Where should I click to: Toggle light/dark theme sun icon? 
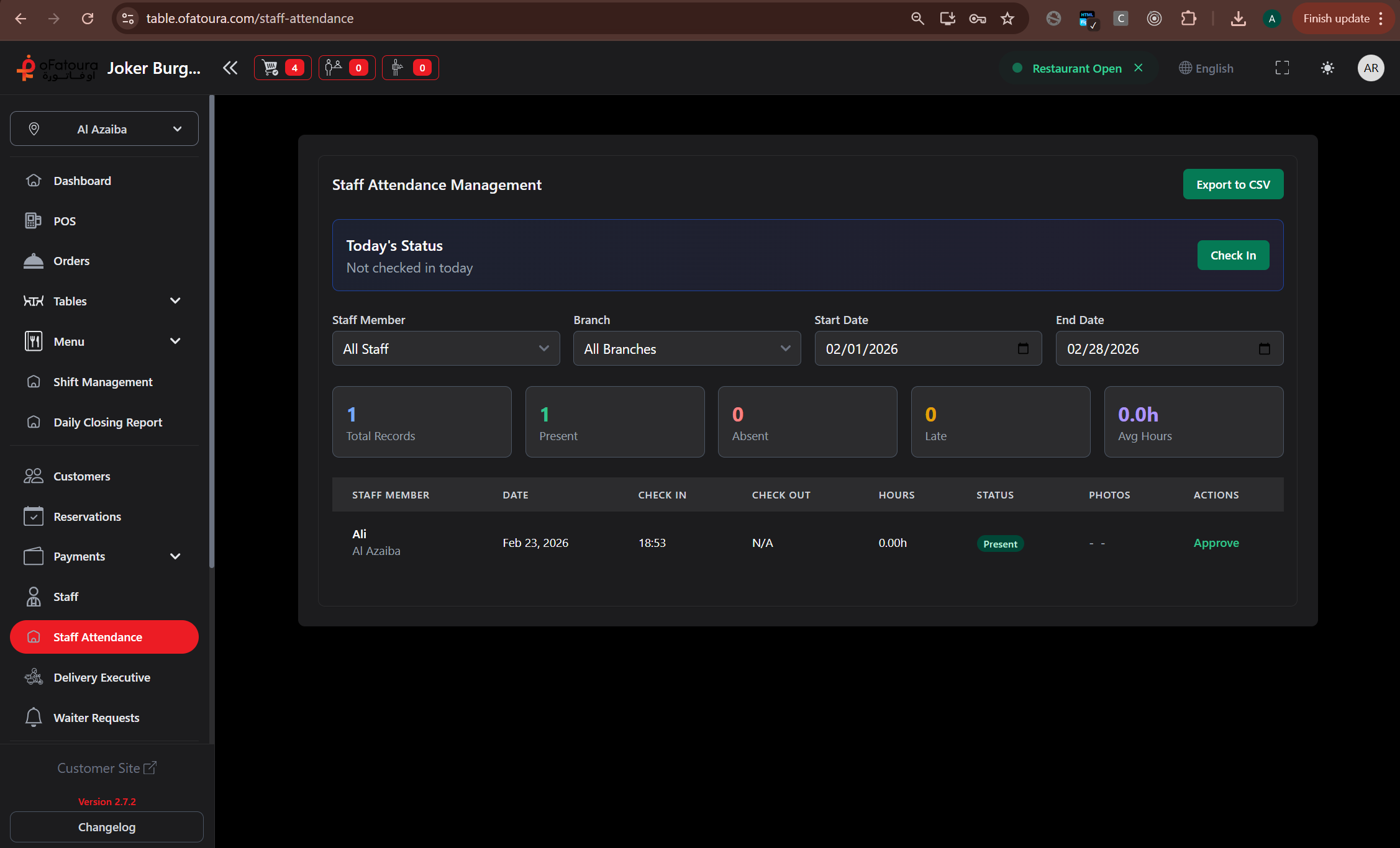(x=1327, y=68)
